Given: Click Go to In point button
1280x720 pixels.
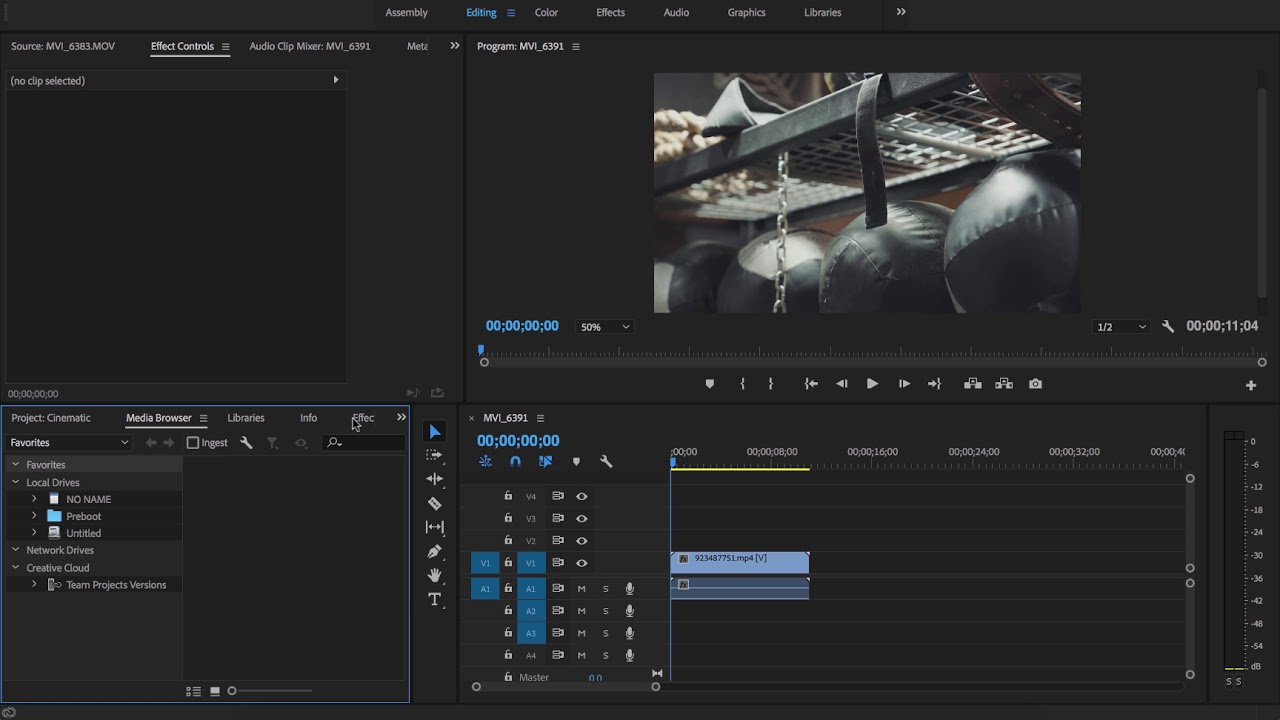Looking at the screenshot, I should (811, 384).
